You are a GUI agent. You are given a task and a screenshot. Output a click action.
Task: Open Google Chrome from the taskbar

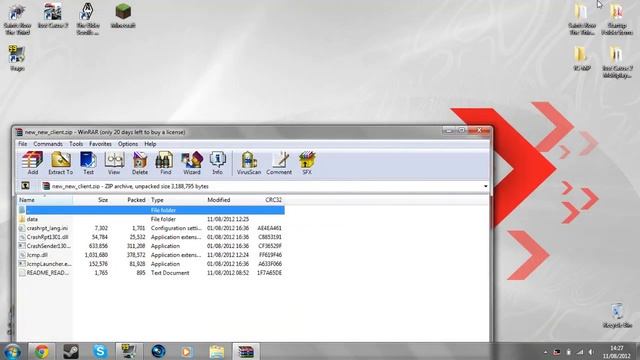[41, 351]
